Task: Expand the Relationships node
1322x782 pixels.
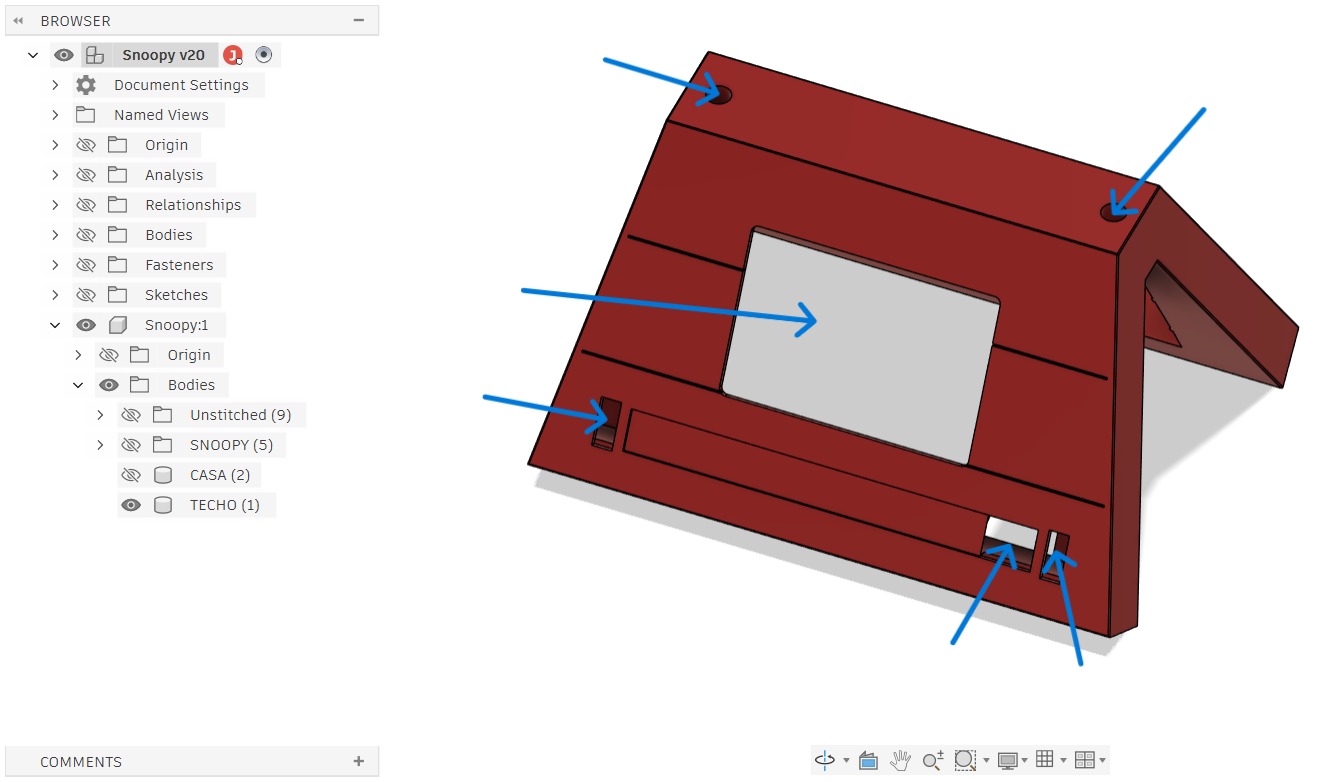Action: tap(55, 205)
